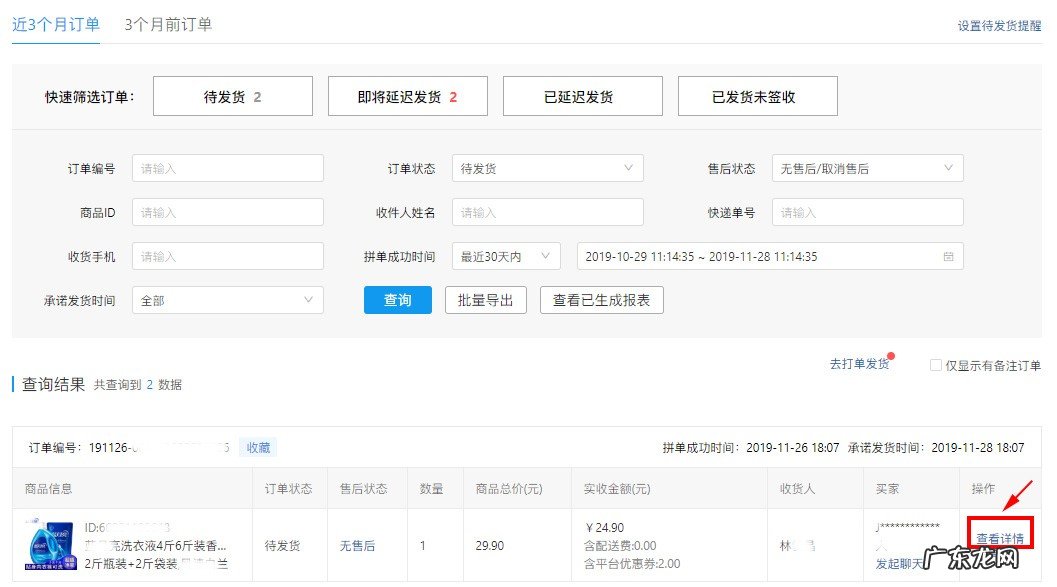Expand the 承诺发货时间 dropdown showing 全部

coord(227,299)
